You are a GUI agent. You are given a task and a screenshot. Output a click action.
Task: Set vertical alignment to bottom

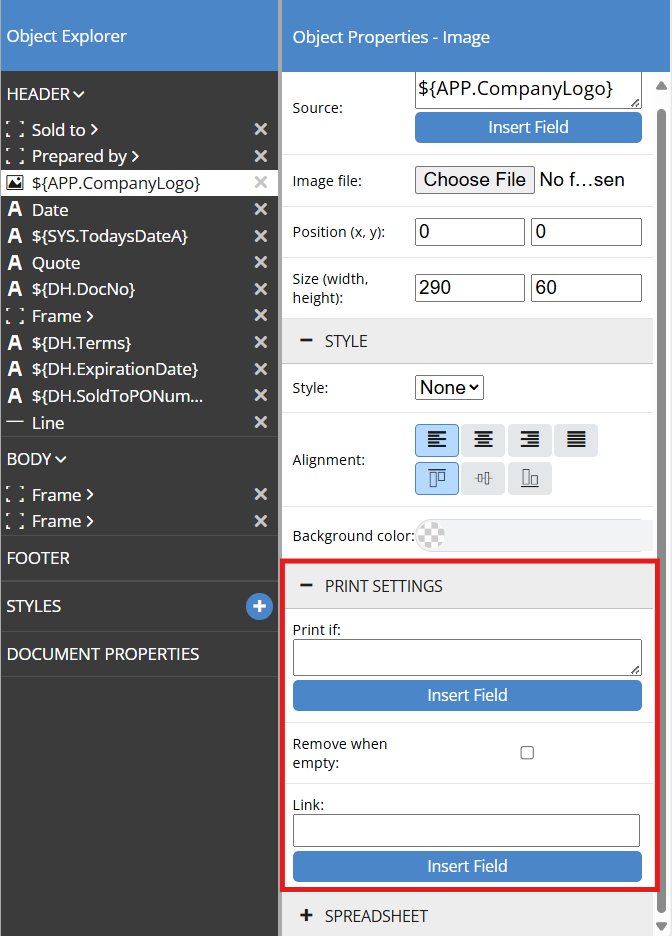coord(530,479)
